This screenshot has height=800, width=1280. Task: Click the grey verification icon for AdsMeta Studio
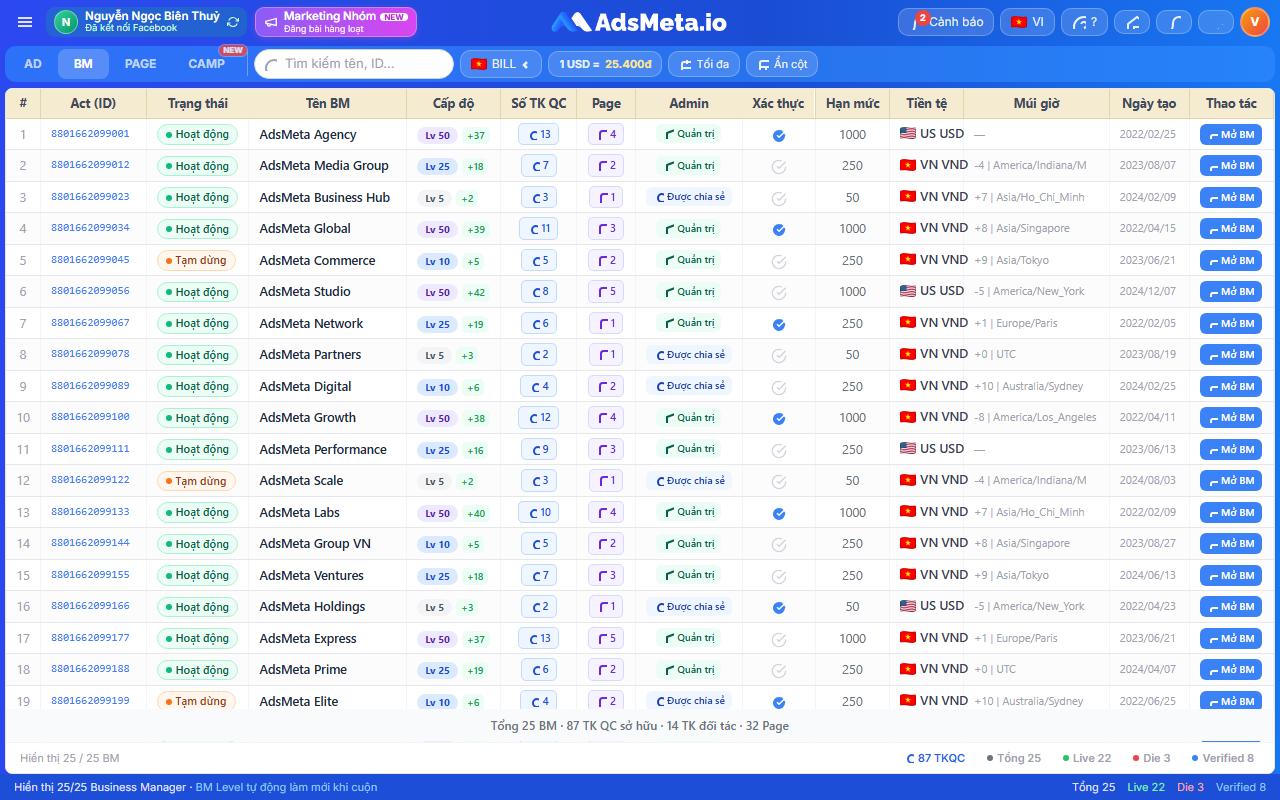pos(779,292)
